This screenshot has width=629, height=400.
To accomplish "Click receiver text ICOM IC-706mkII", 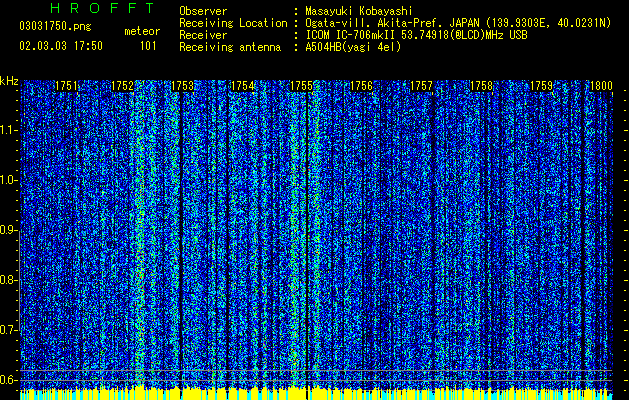I will coord(350,35).
